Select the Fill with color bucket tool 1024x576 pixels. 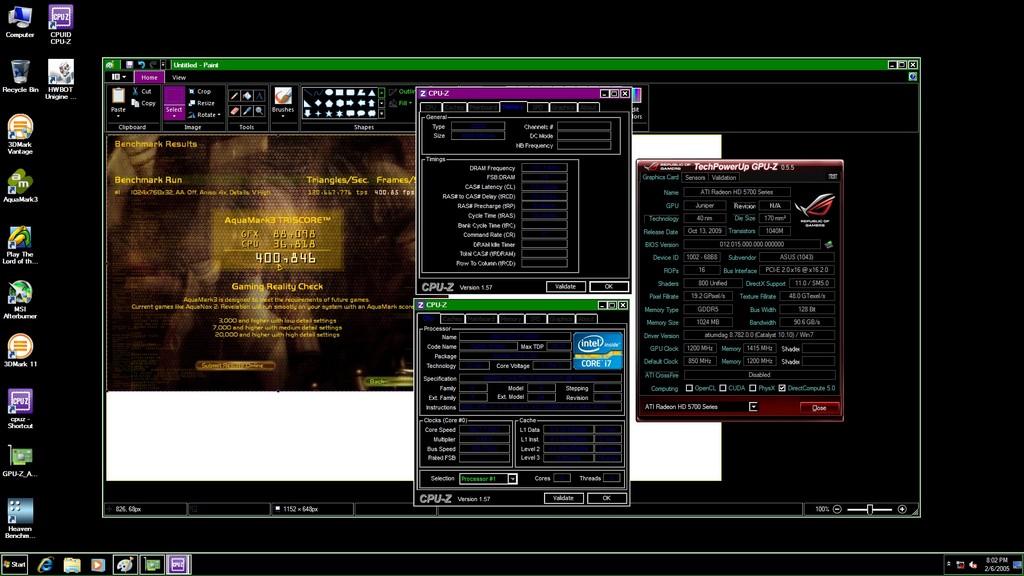(247, 96)
